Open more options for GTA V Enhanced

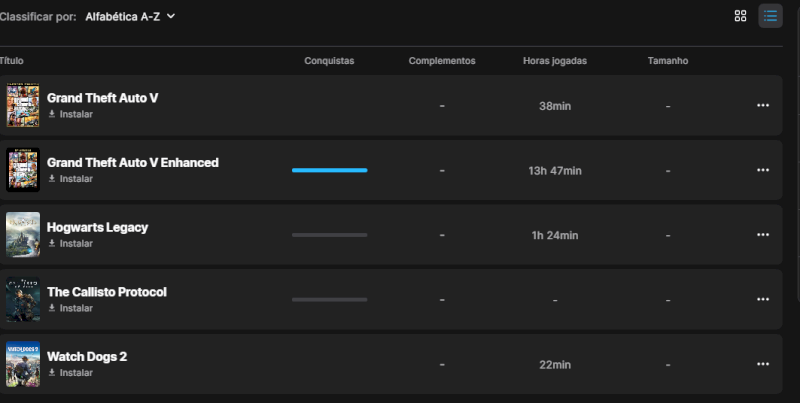coord(763,170)
